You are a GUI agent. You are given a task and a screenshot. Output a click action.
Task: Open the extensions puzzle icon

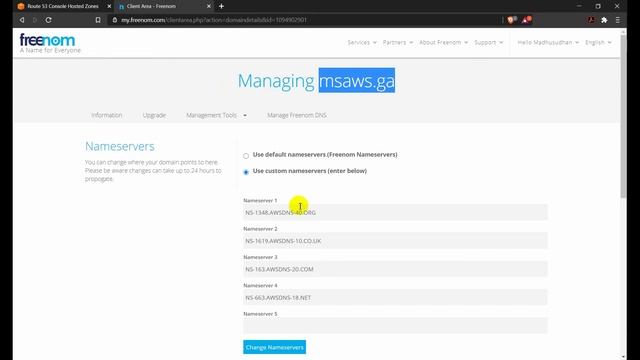pos(604,20)
